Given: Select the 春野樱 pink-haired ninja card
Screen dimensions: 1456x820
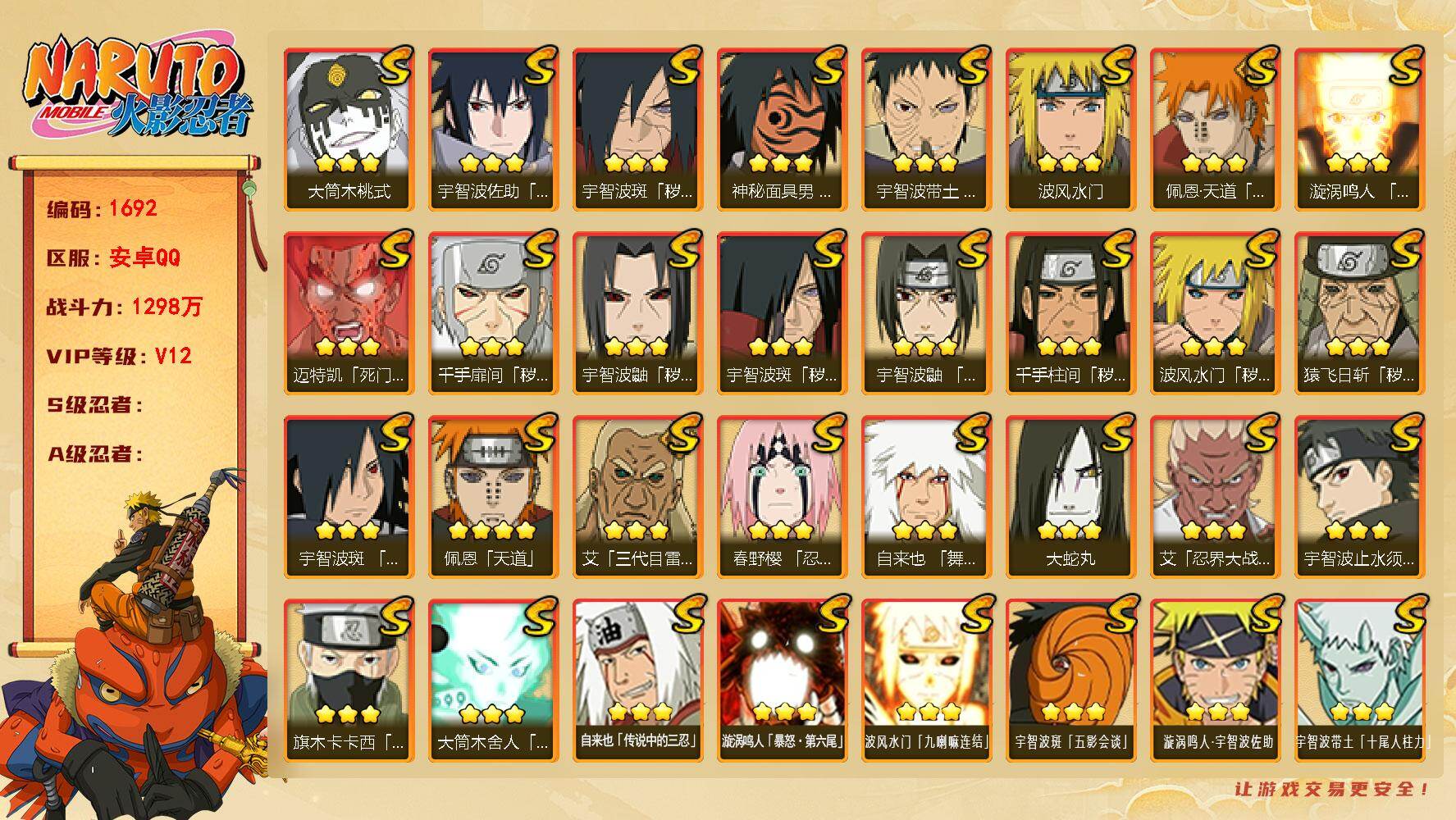Looking at the screenshot, I should click(782, 497).
